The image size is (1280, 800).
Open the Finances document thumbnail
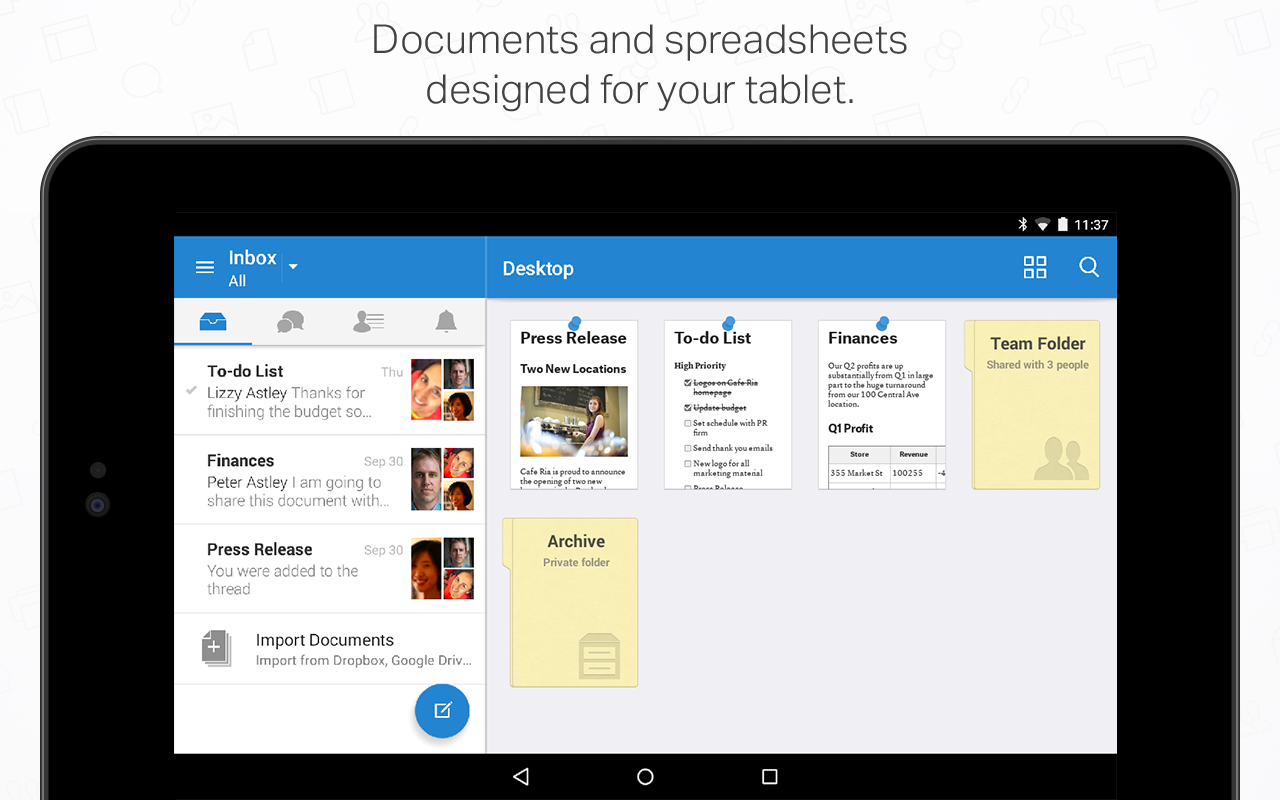point(882,404)
